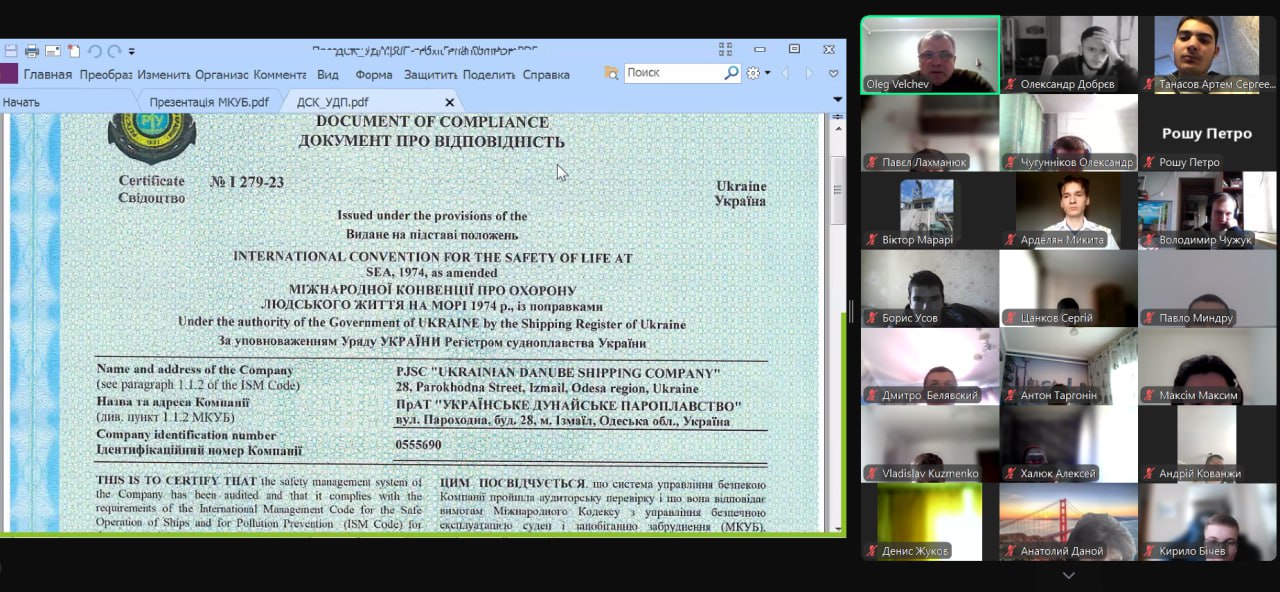
Task: Click the scroll down arrow of document
Action: click(838, 527)
